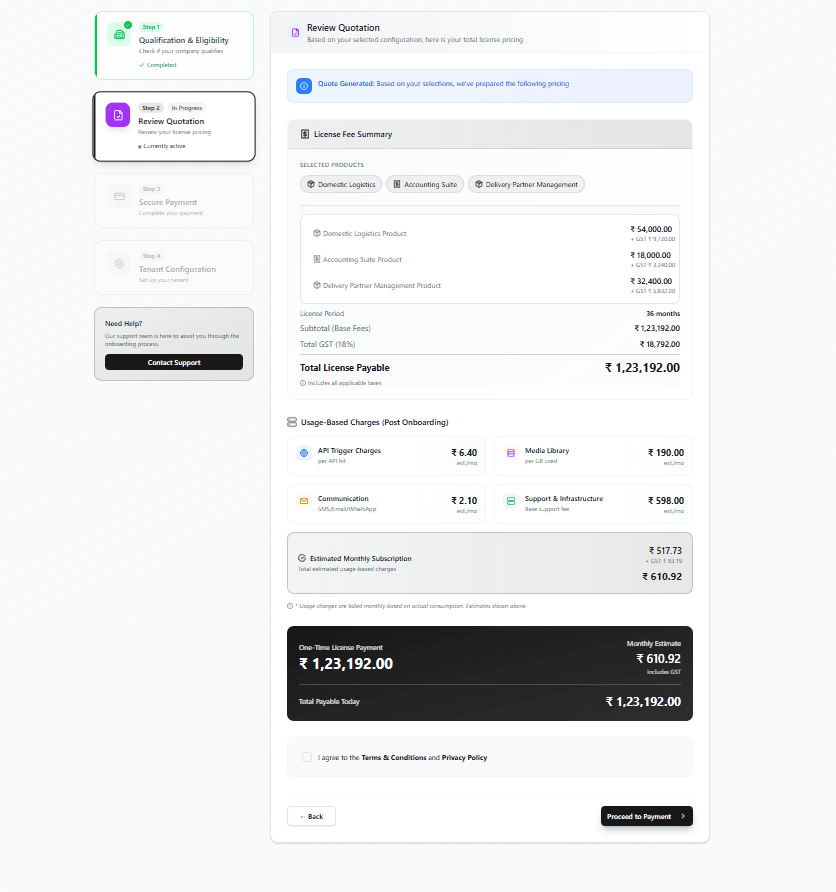Click the green Qualification & Eligibility step icon
The width and height of the screenshot is (836, 892).
pos(119,34)
